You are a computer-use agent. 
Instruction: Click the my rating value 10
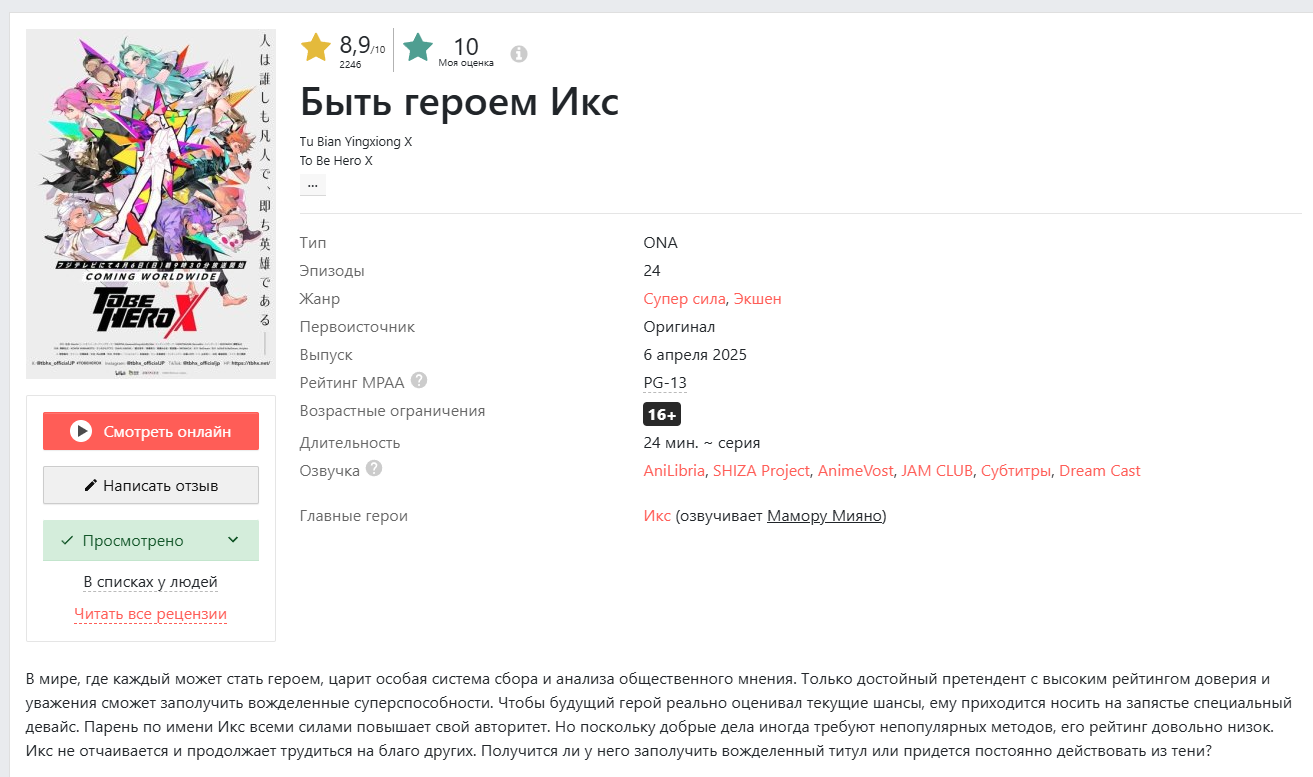tap(466, 46)
